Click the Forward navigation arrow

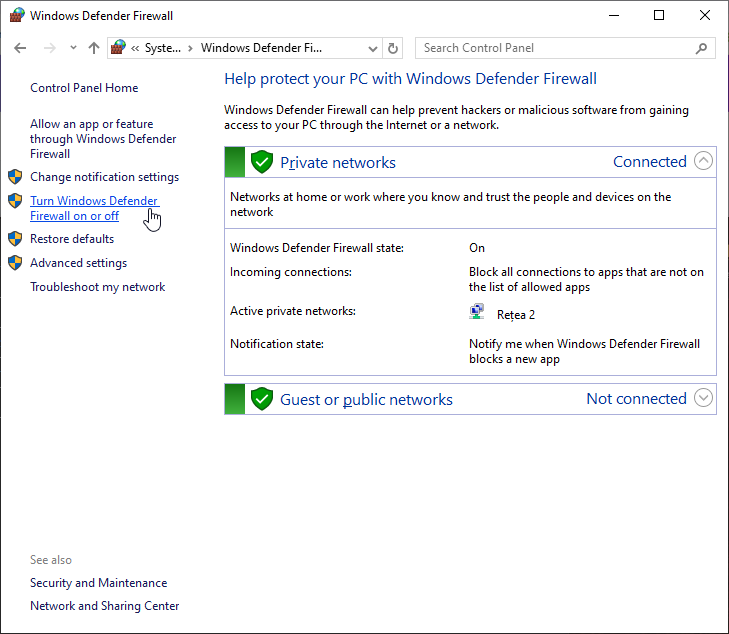(x=49, y=48)
